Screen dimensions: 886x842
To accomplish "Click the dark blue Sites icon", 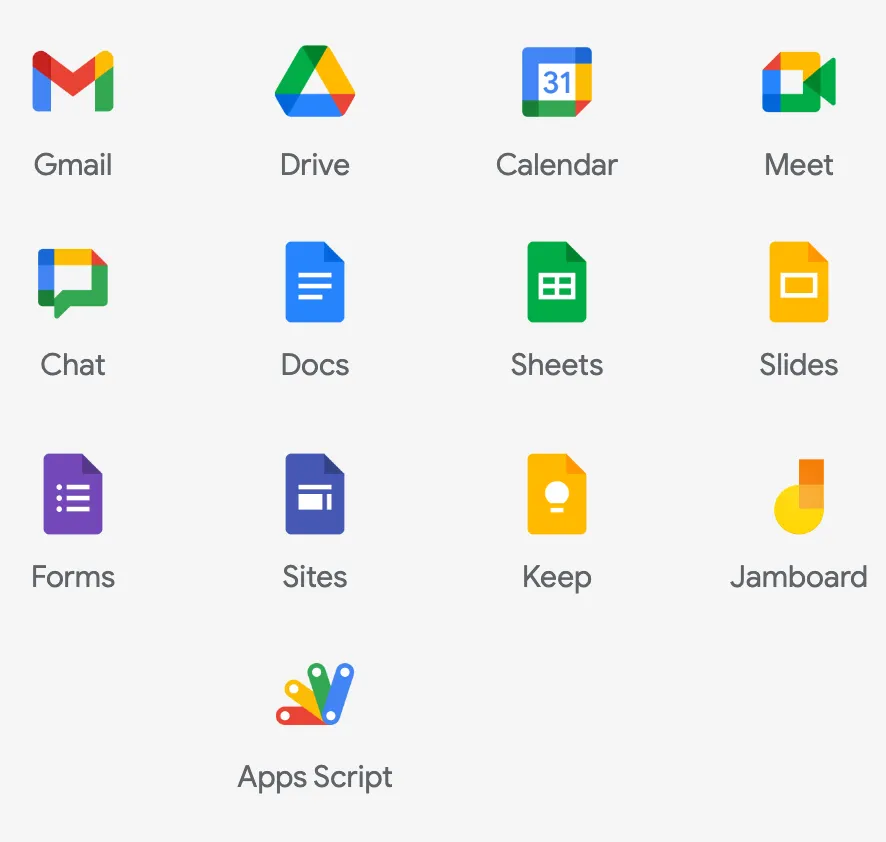I will click(x=315, y=494).
